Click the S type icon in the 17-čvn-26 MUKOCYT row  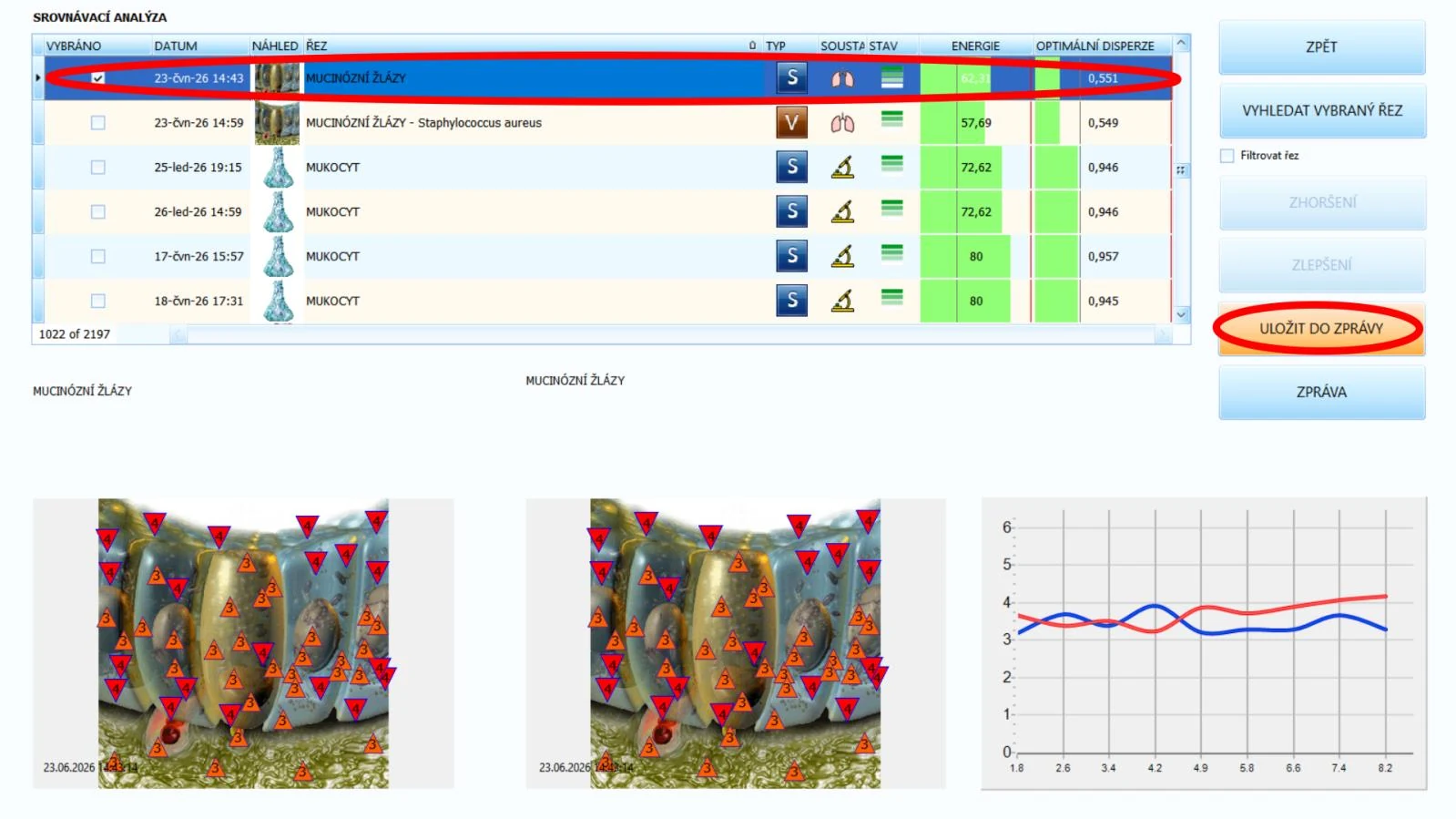coord(791,256)
